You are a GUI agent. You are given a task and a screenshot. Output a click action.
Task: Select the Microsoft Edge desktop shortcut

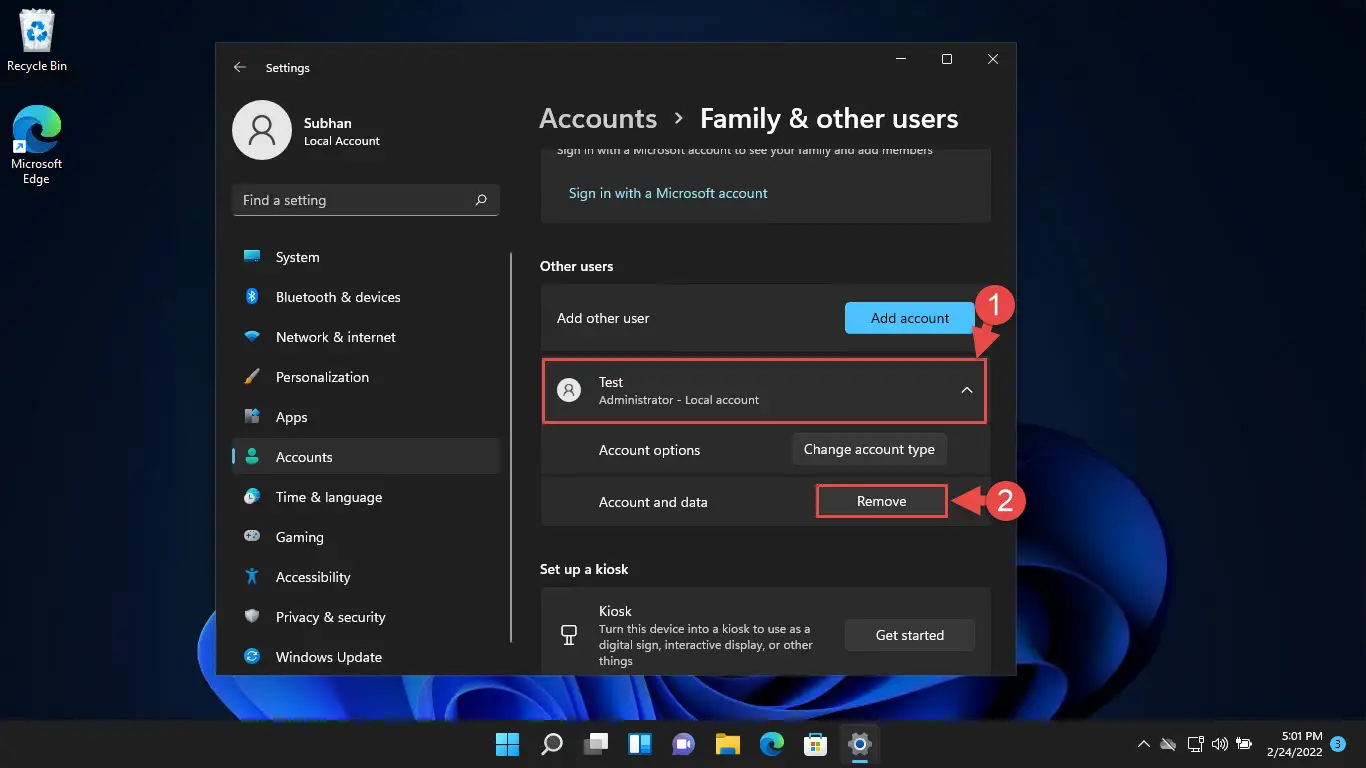(37, 145)
